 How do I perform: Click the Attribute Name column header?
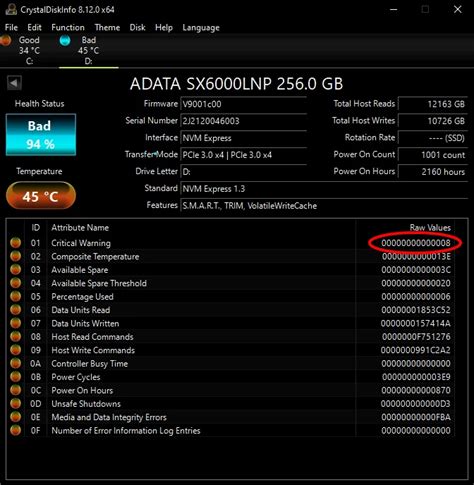(80, 228)
